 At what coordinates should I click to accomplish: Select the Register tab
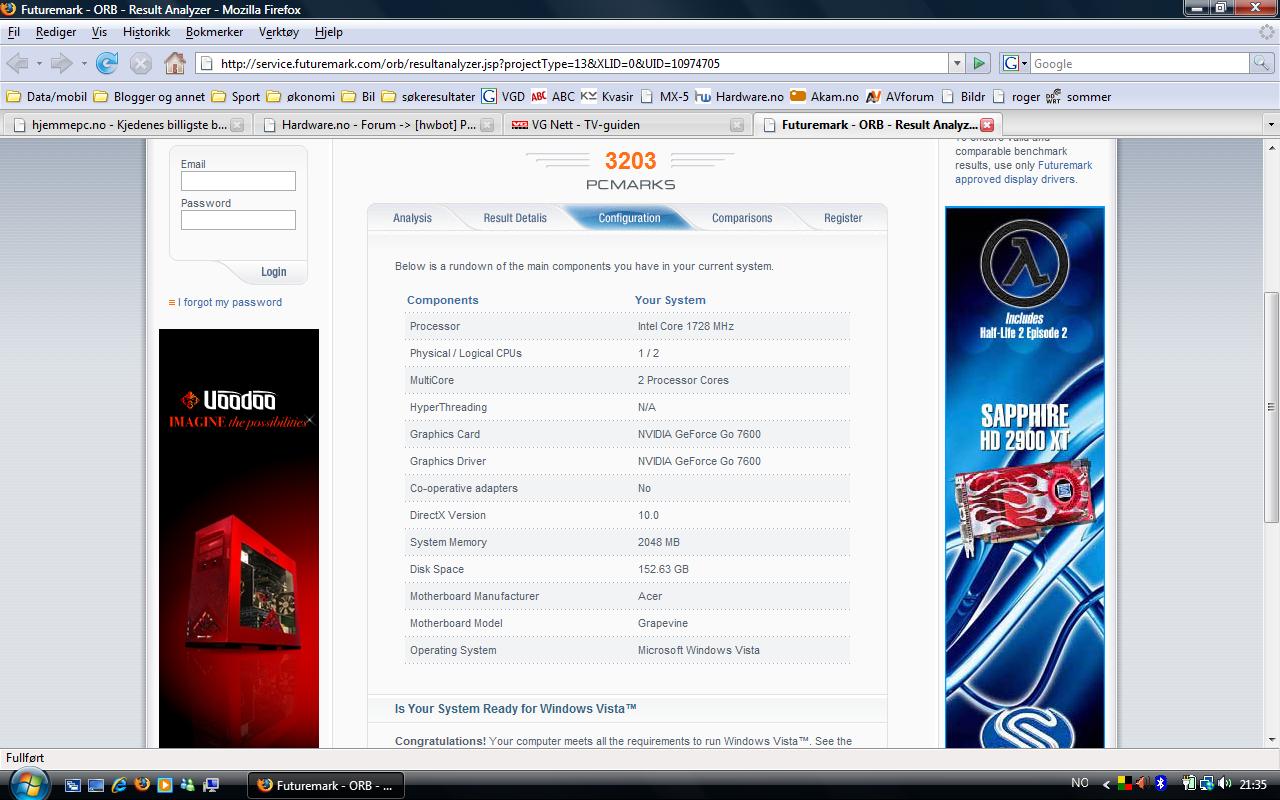(x=843, y=218)
